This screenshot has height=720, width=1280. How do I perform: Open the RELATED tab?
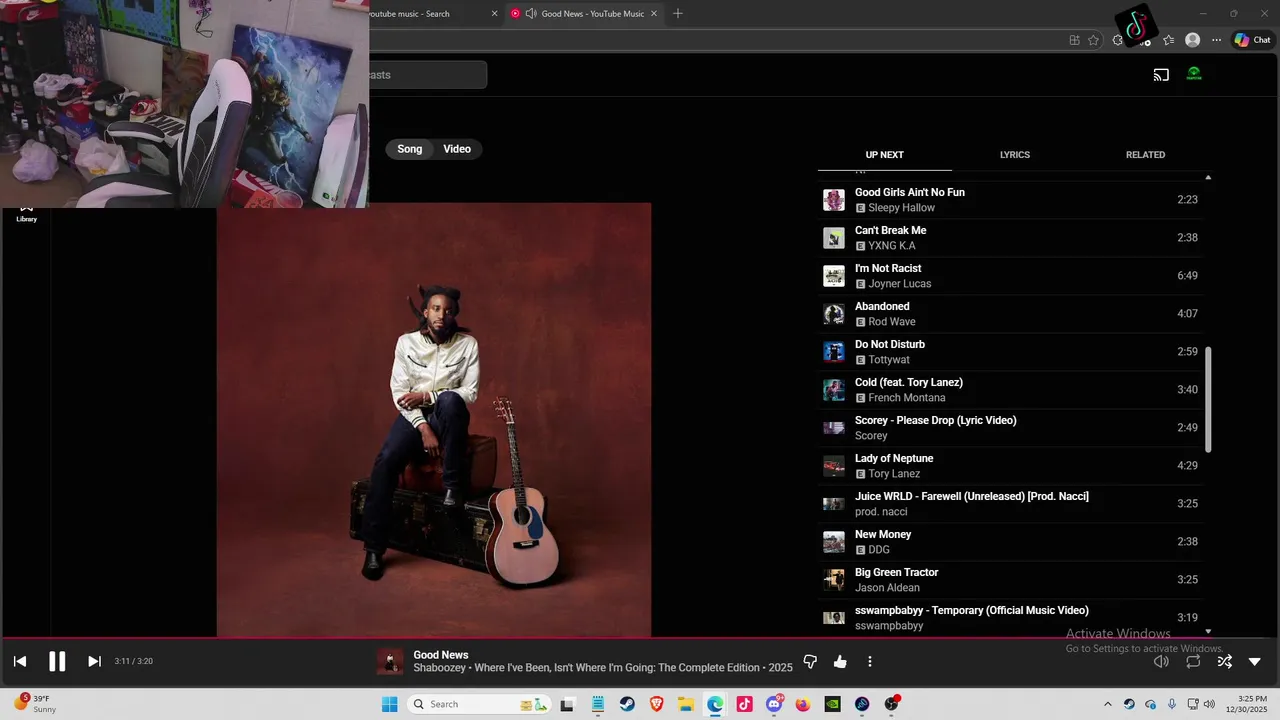click(1145, 155)
